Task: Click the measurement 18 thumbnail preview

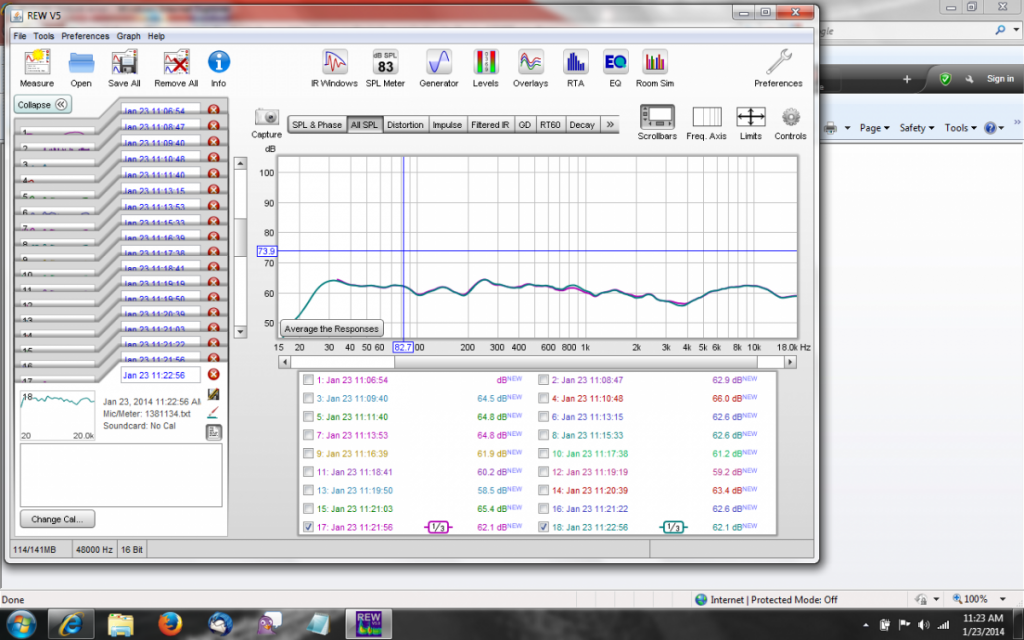Action: [57, 415]
